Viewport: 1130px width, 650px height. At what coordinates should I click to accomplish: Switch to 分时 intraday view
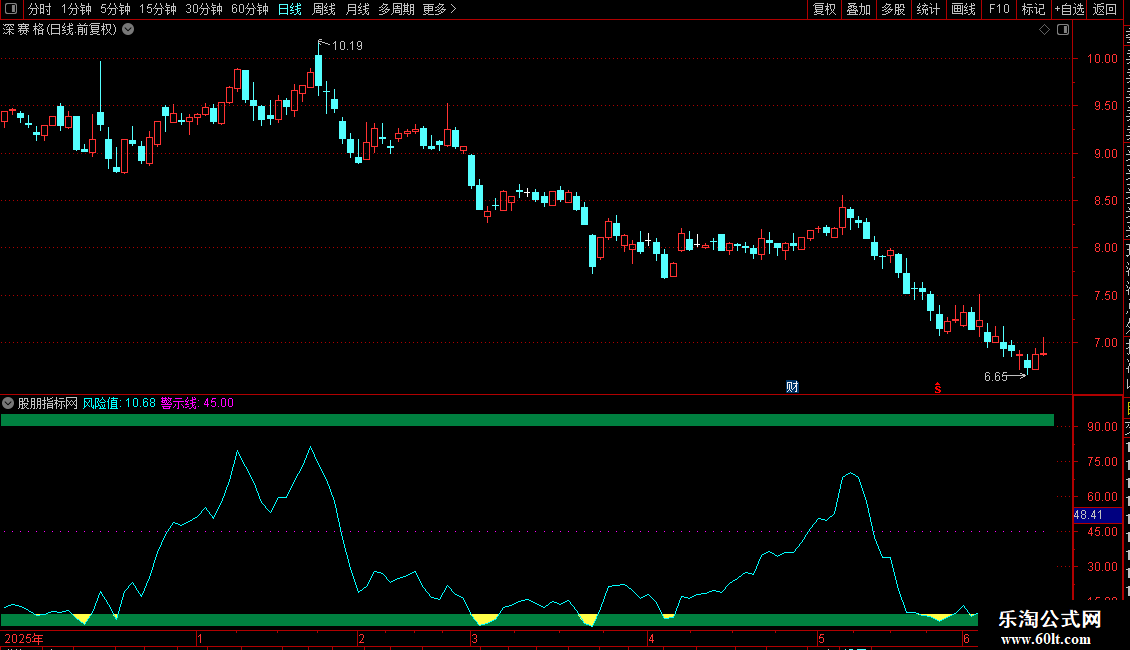[40, 9]
